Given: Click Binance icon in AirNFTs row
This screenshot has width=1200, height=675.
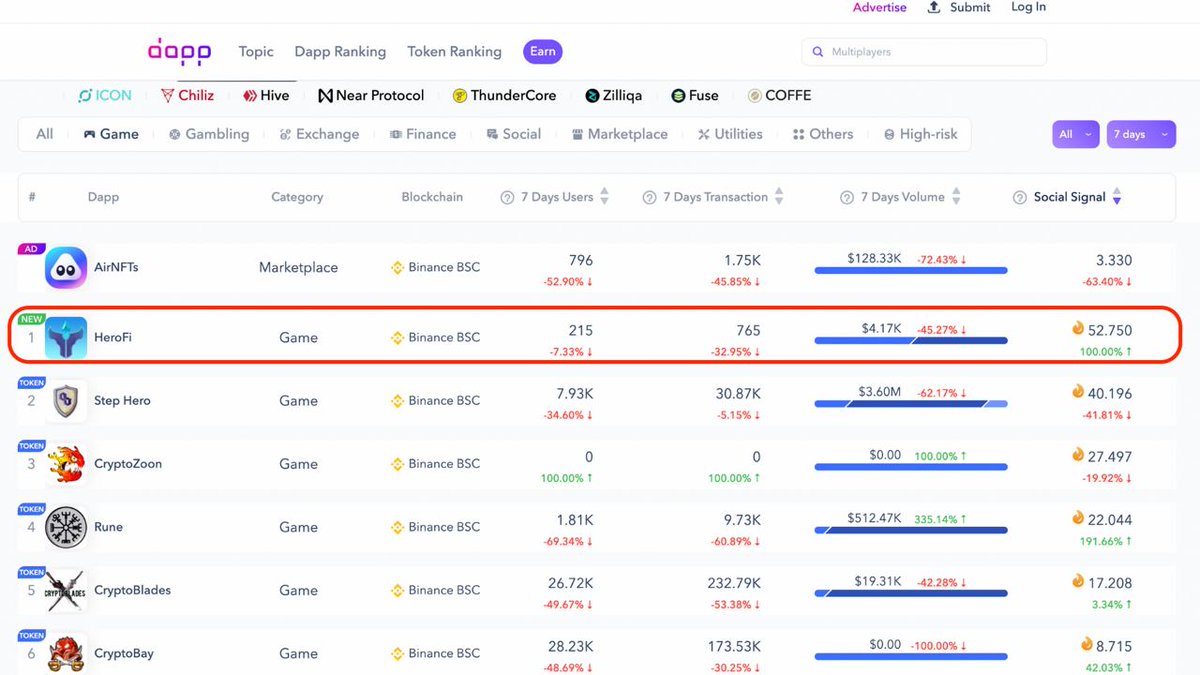Looking at the screenshot, I should pos(397,267).
